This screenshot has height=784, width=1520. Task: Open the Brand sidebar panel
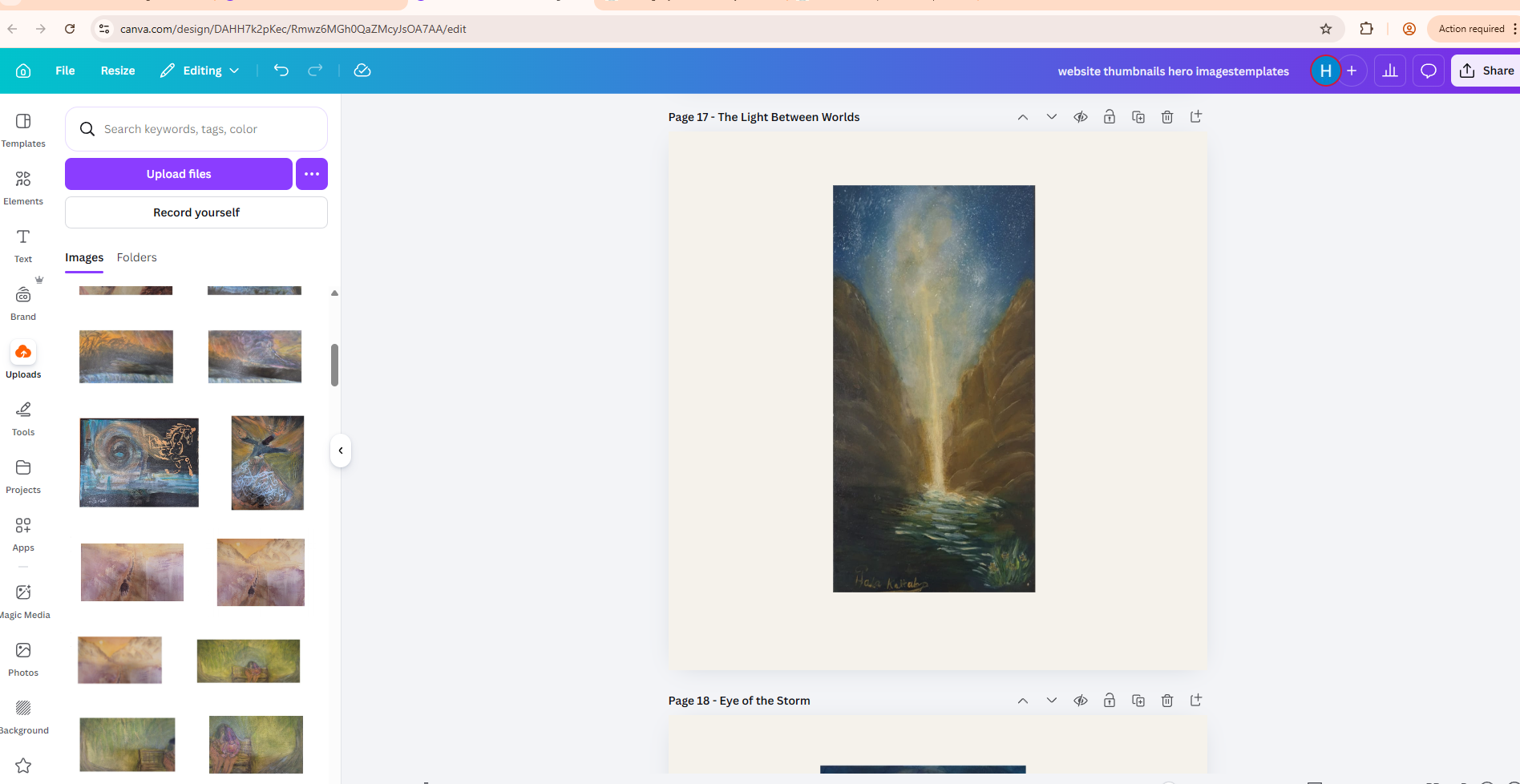tap(23, 303)
